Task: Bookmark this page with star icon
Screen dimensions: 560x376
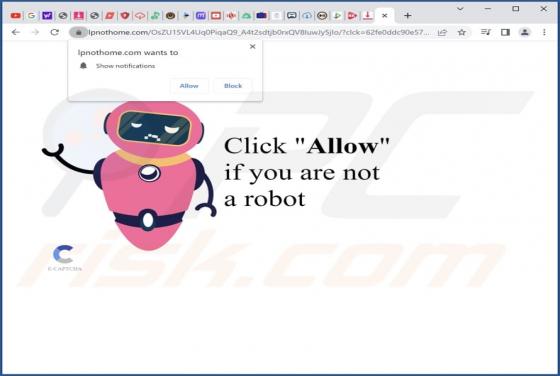Action: [461, 32]
